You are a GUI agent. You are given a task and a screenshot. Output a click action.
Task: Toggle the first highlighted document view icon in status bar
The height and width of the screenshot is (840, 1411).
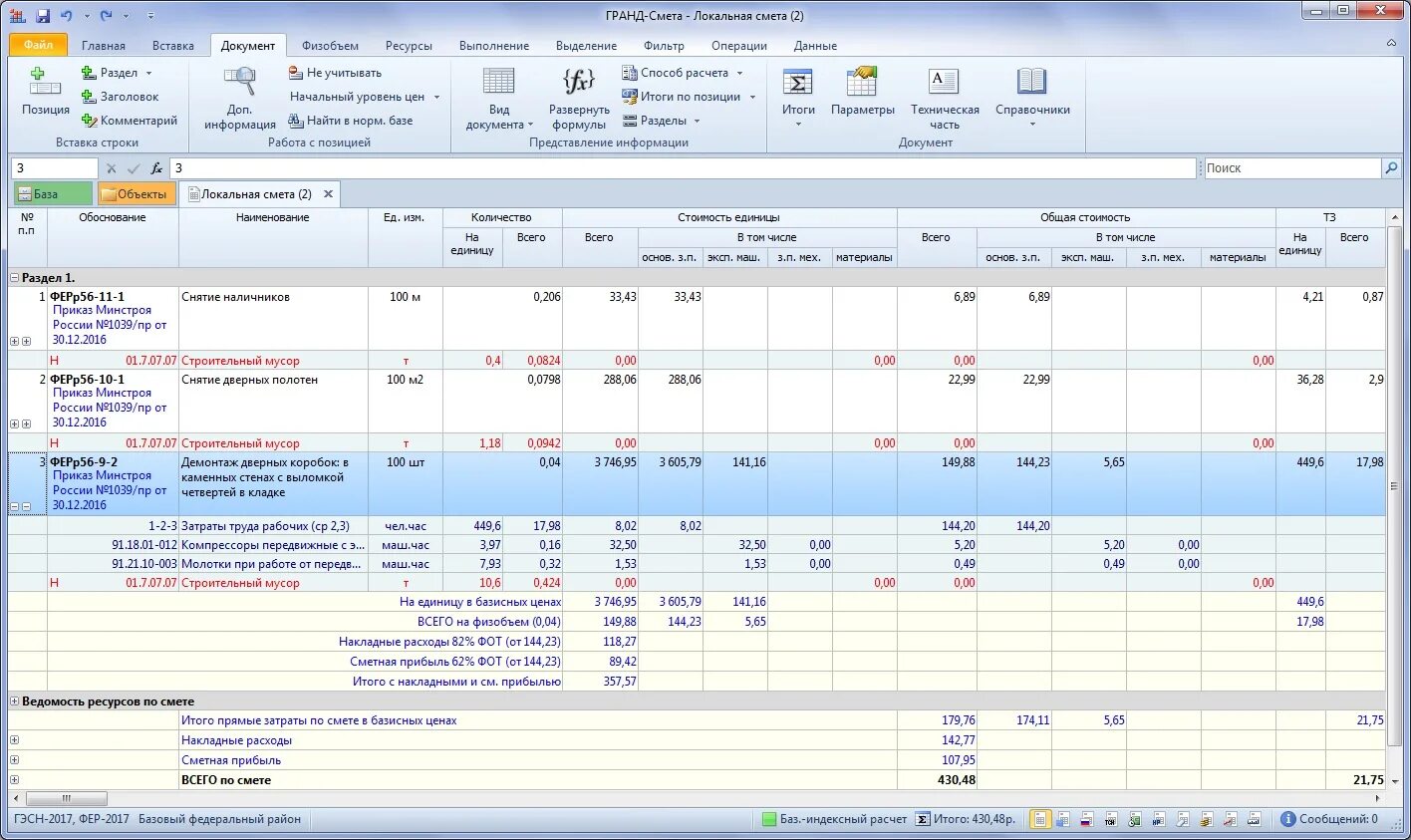[1039, 819]
